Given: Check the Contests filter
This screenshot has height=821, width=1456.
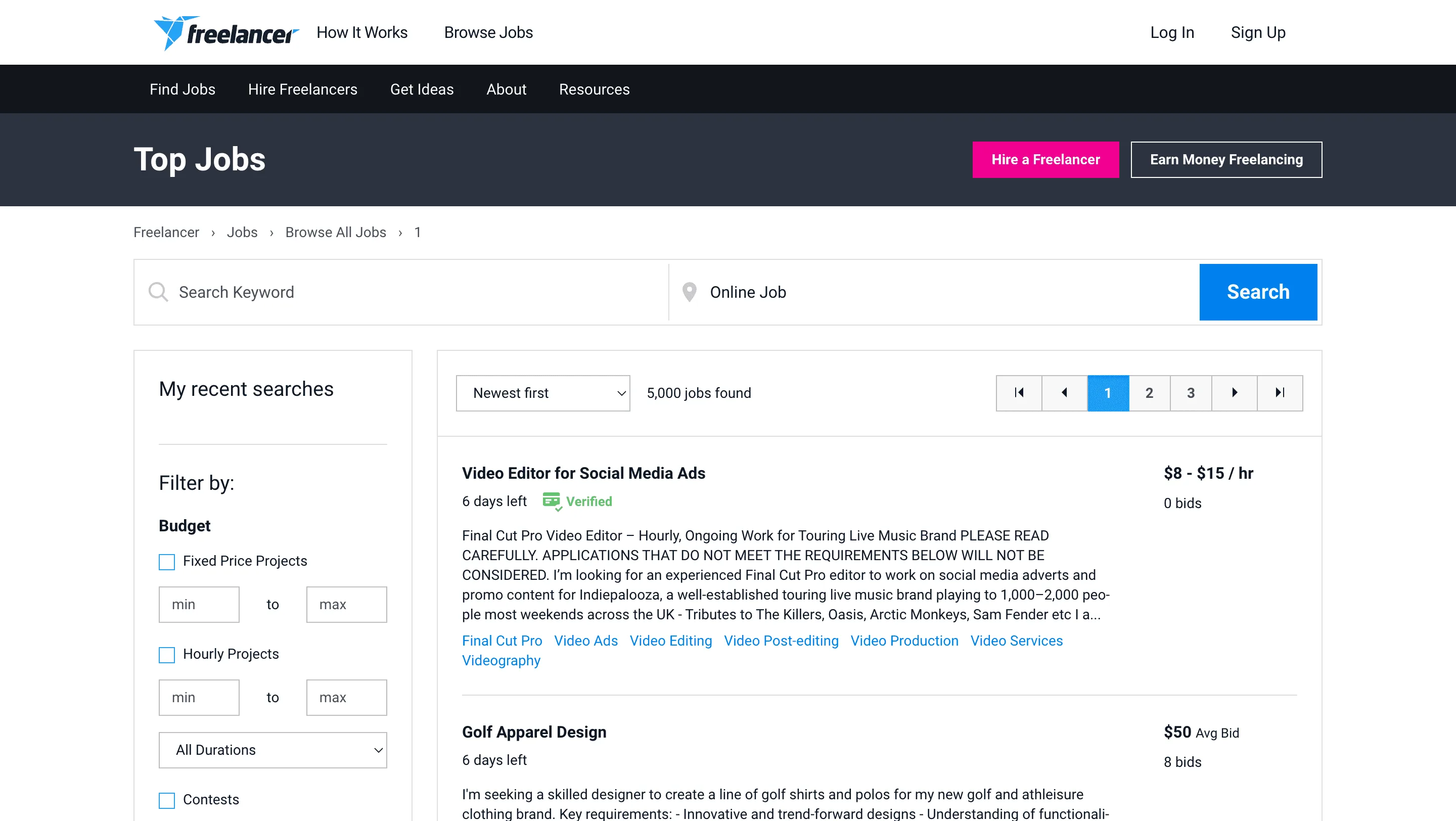Looking at the screenshot, I should [166, 800].
